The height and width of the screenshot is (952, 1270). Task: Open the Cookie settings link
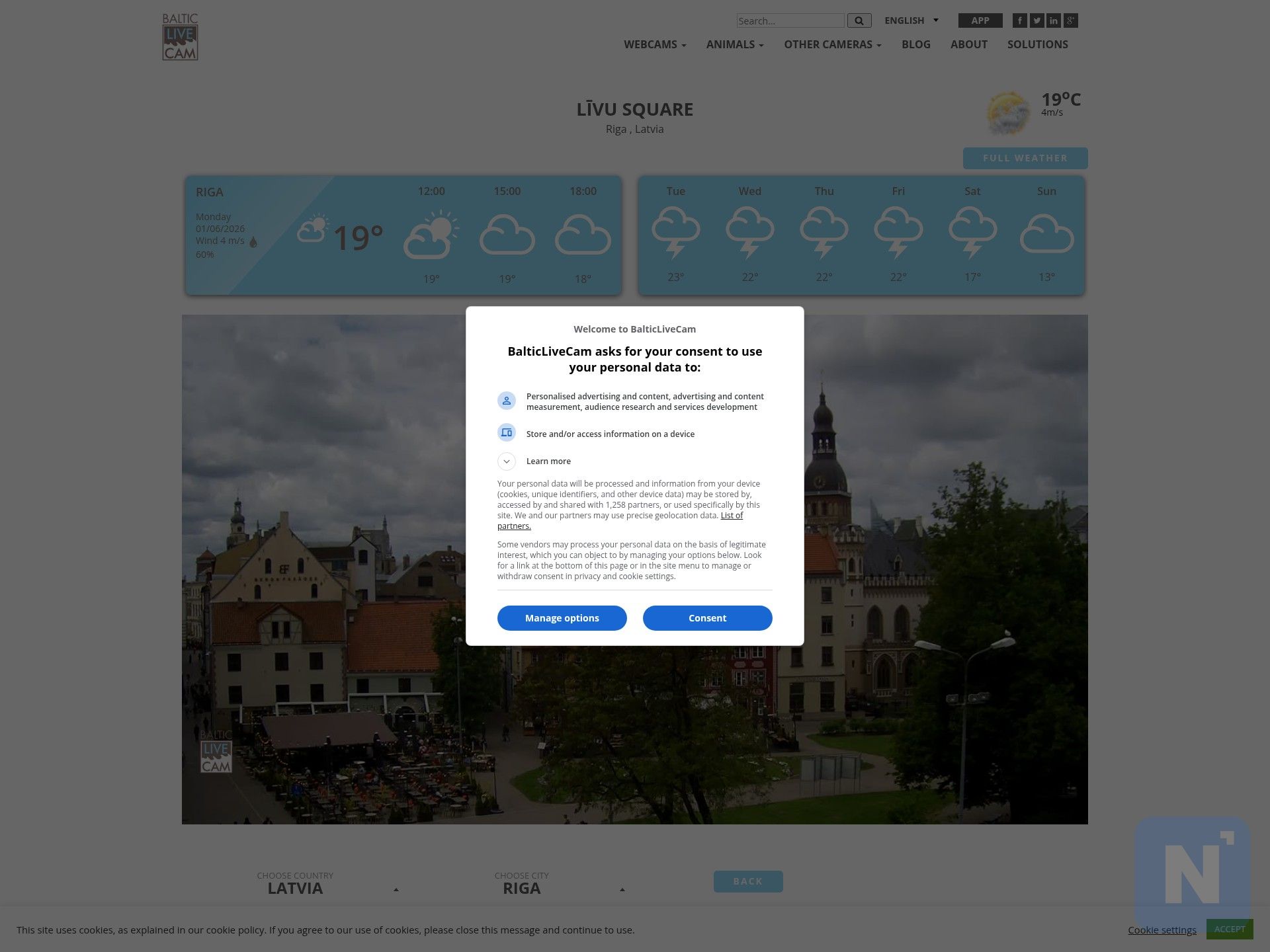click(1162, 930)
